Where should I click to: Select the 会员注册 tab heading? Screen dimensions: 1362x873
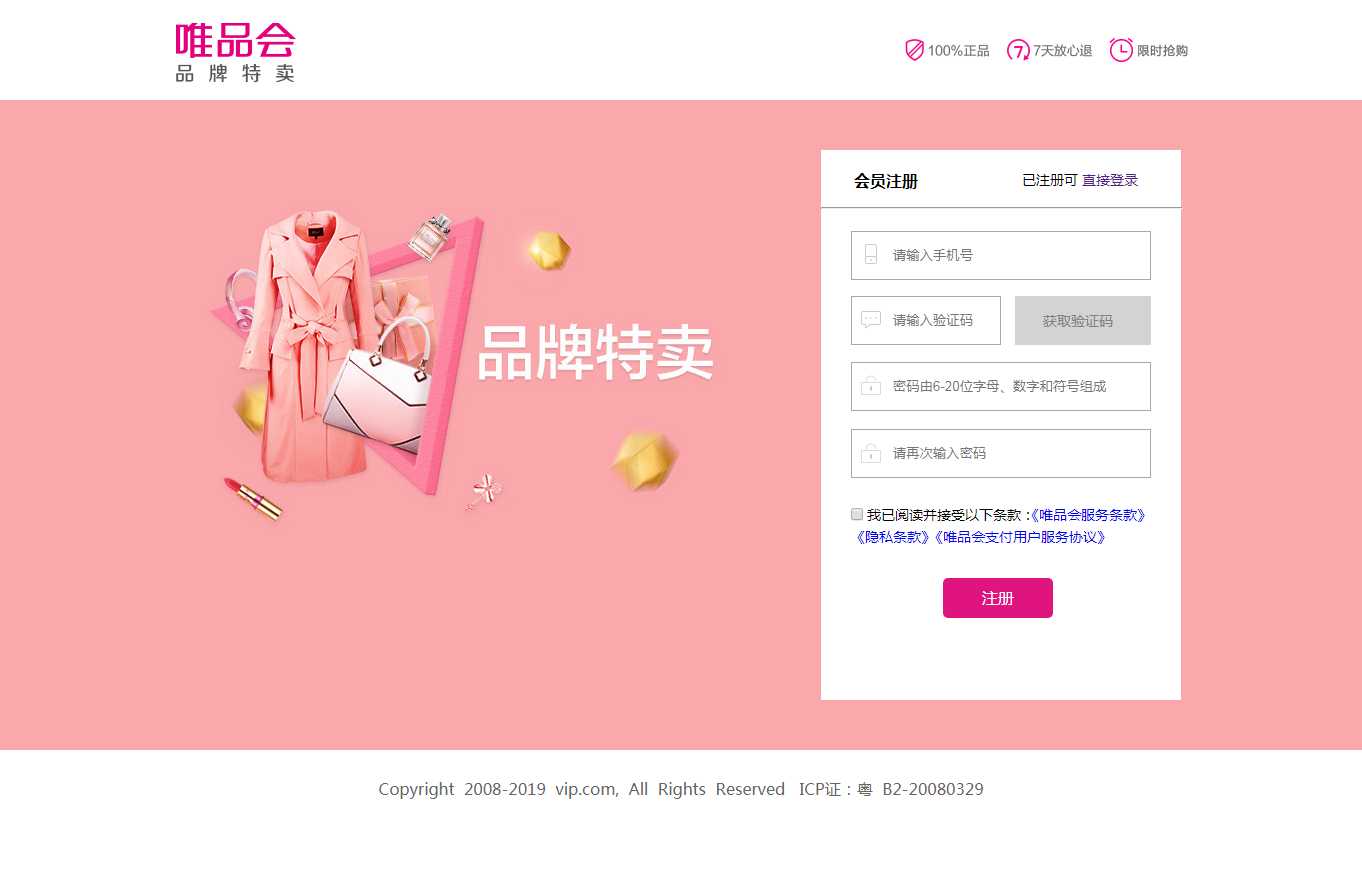[x=886, y=181]
